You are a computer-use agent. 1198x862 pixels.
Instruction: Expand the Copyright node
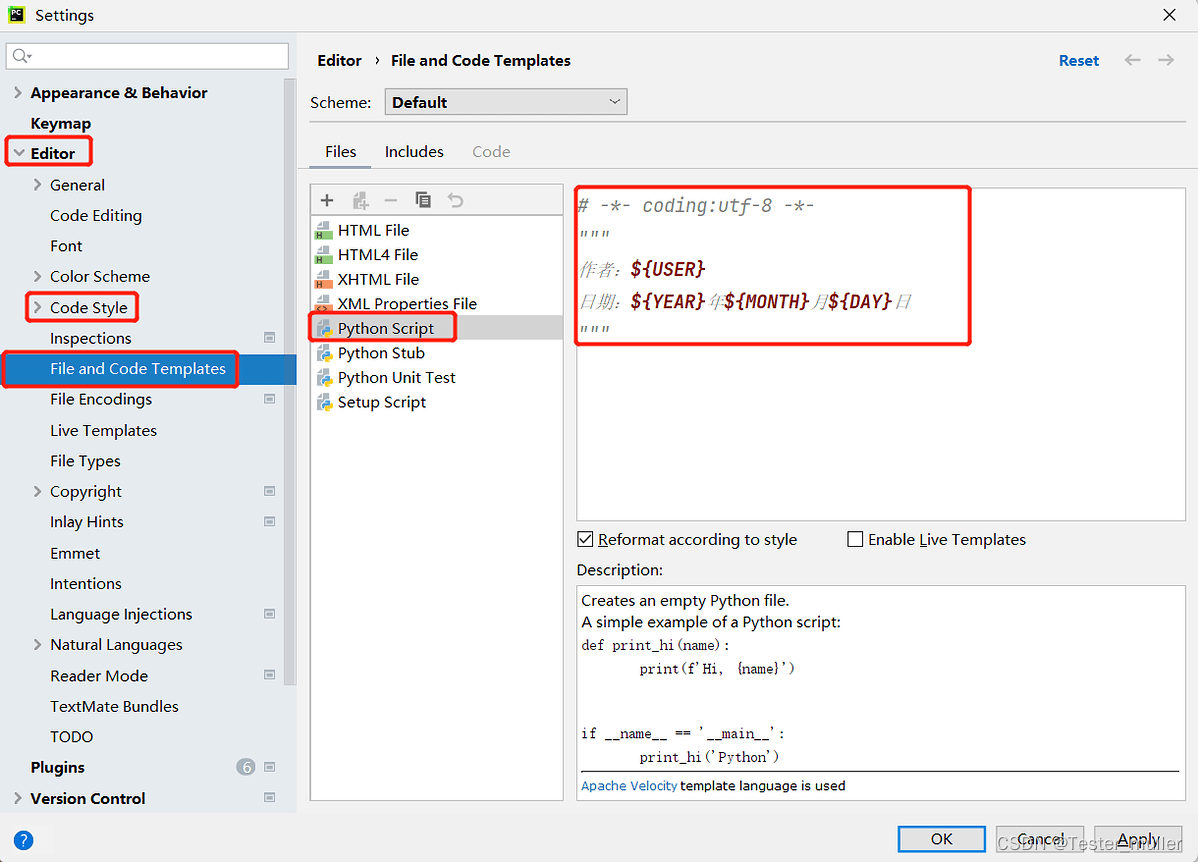tap(37, 491)
